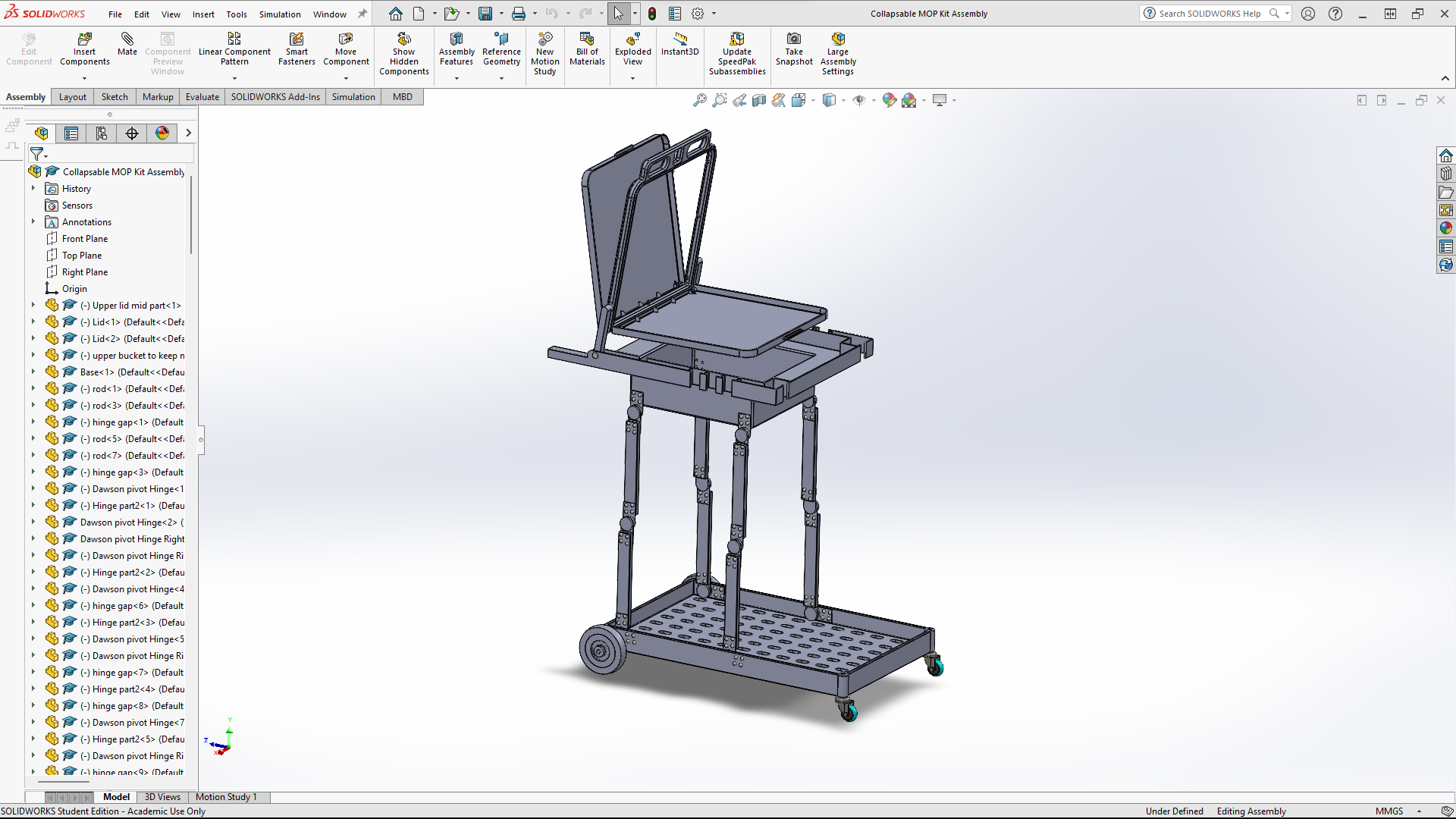This screenshot has width=1456, height=819.
Task: Open the Motion Study 1 tab
Action: [x=226, y=797]
